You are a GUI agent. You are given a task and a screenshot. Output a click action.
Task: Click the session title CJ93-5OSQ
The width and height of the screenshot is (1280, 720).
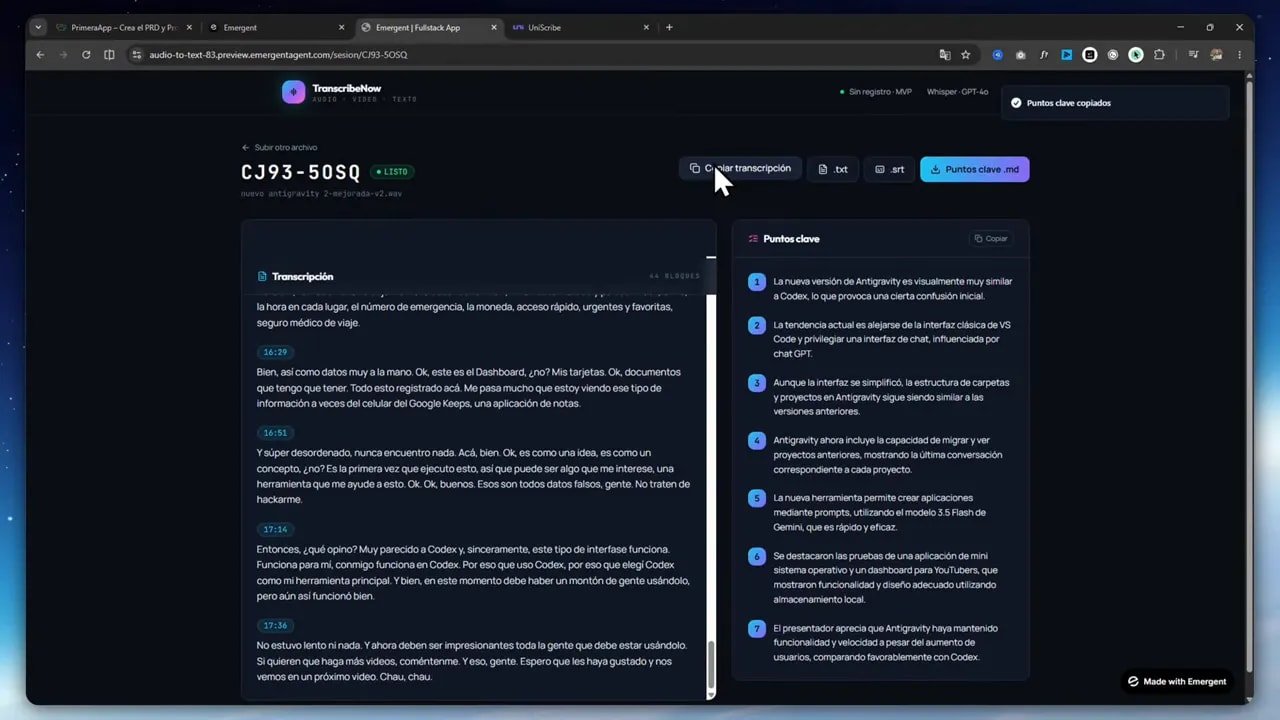coord(301,173)
